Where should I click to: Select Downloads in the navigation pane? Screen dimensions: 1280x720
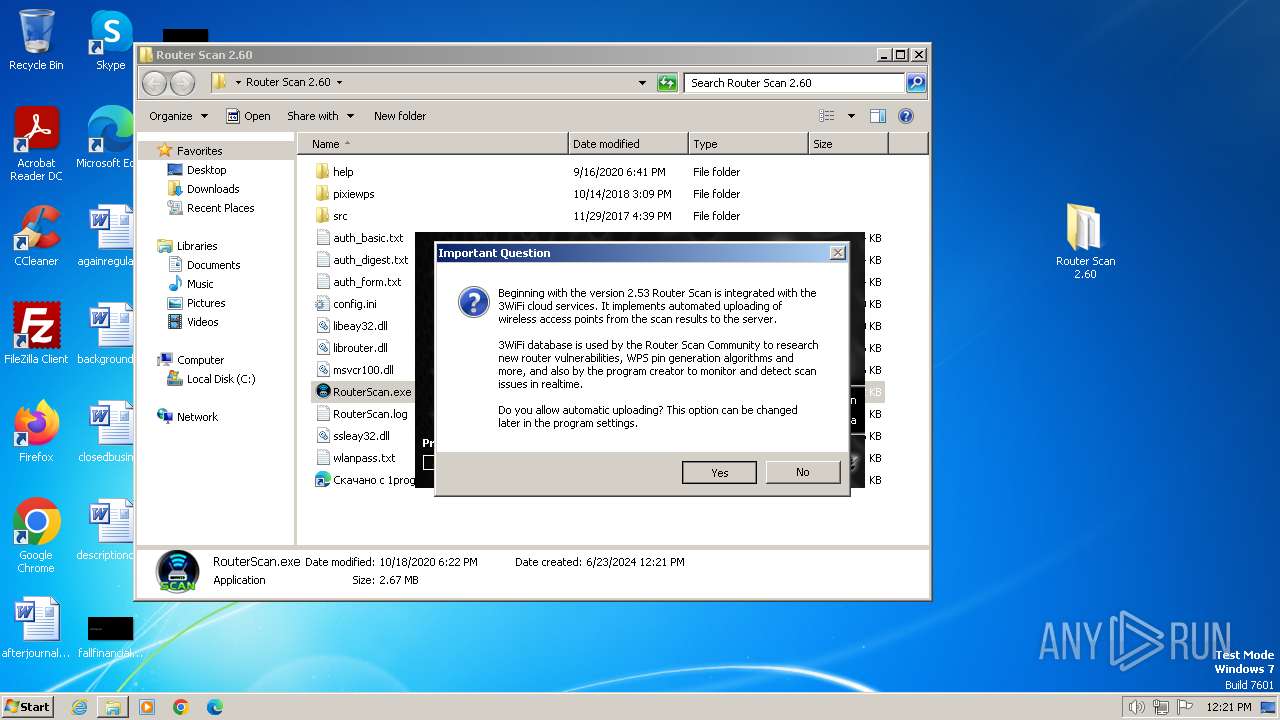213,189
